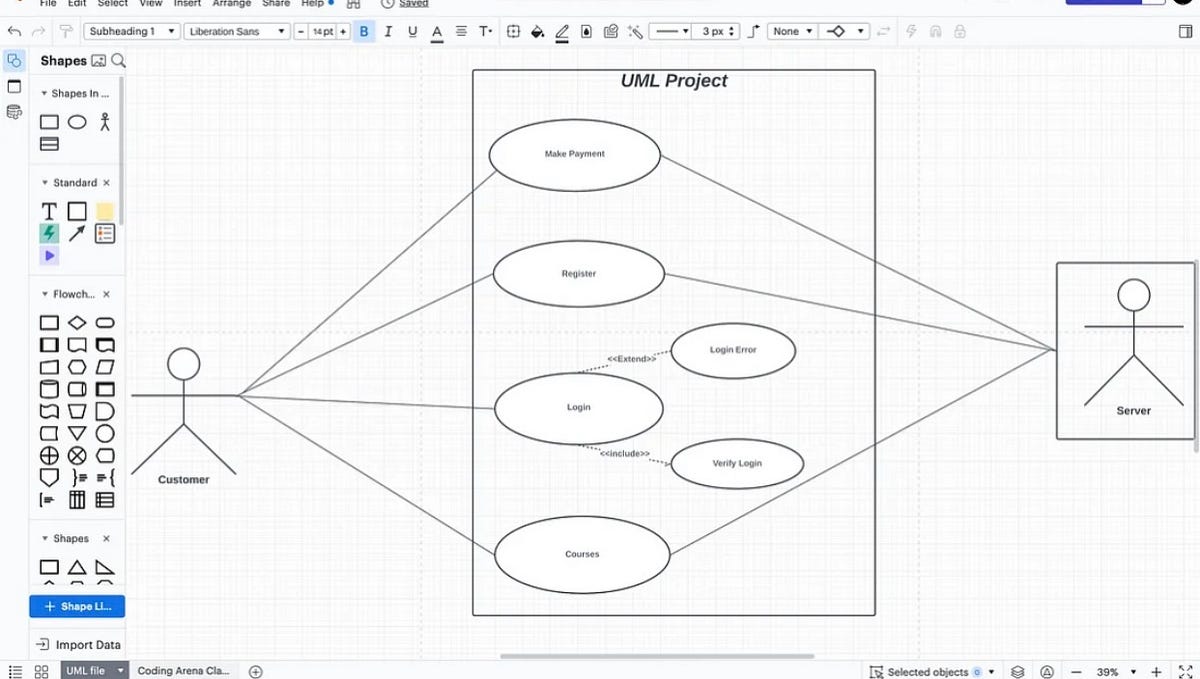This screenshot has height=679, width=1200.
Task: Click the Shape Library button
Action: pos(77,606)
